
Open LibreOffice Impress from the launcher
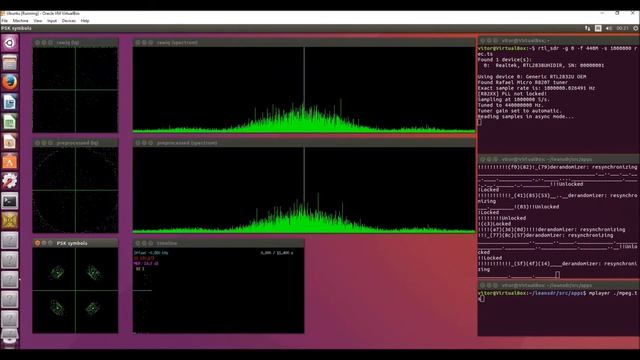[x=9, y=141]
